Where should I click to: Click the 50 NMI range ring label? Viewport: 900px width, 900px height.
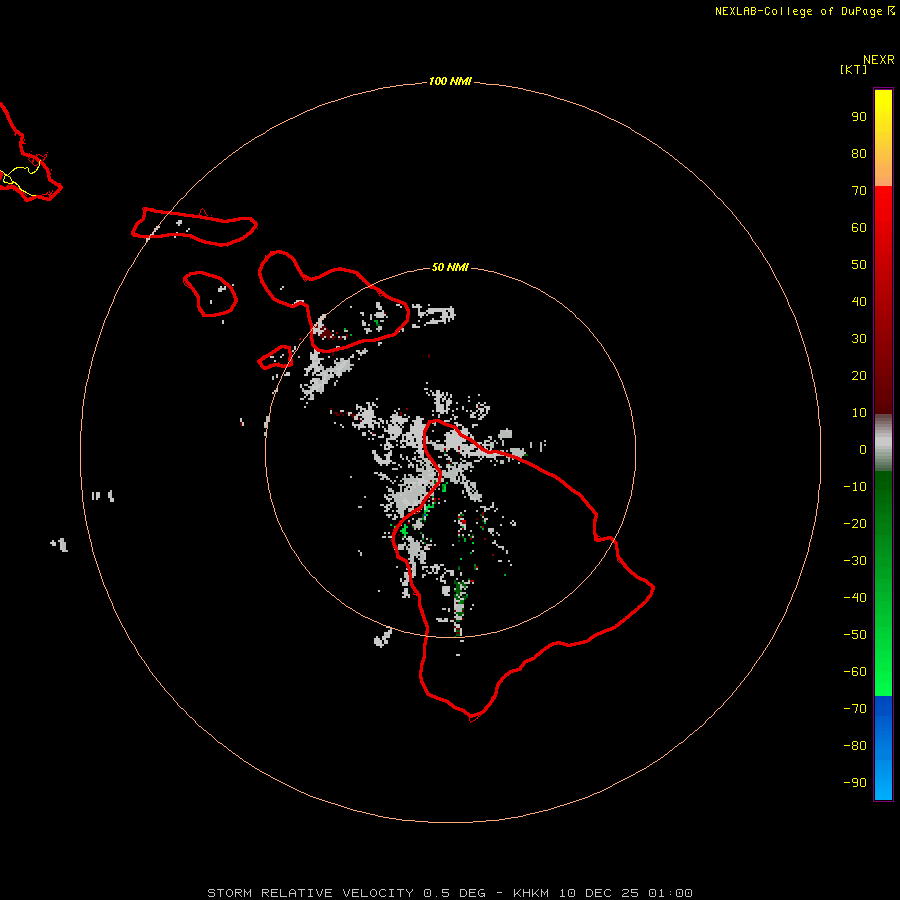coord(450,267)
